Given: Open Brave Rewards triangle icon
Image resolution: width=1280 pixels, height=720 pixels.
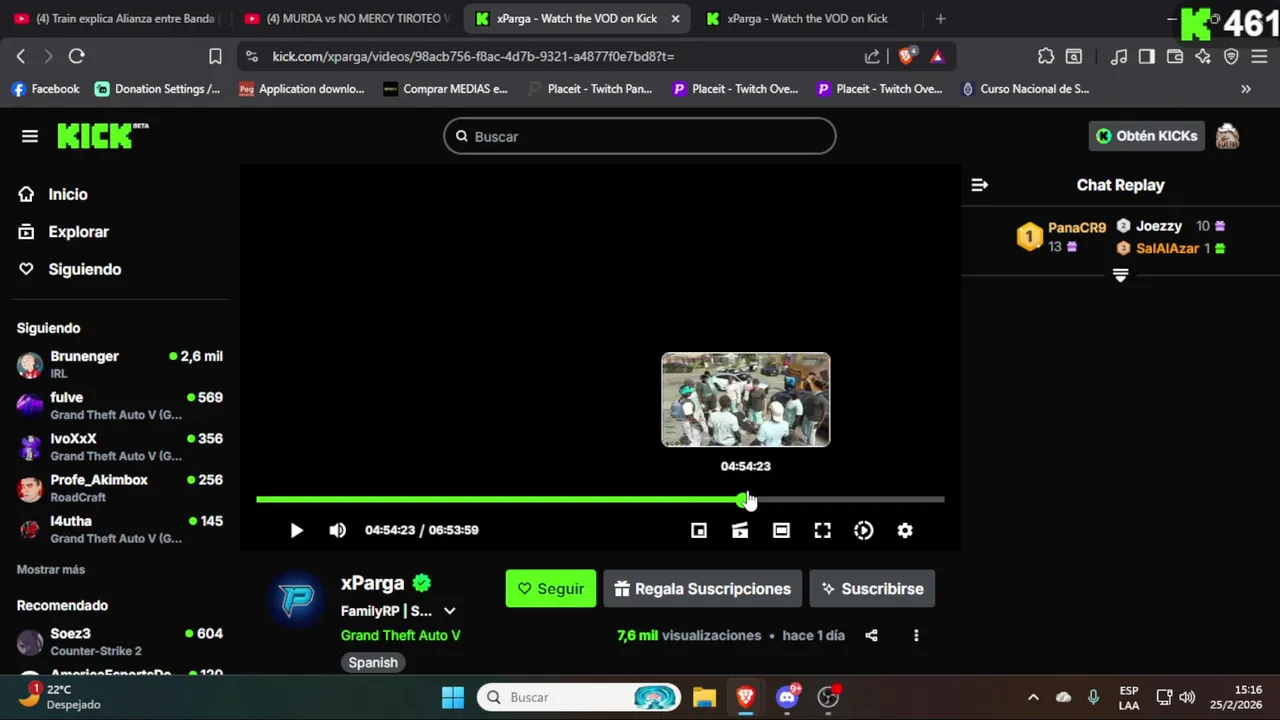Looking at the screenshot, I should tap(937, 57).
